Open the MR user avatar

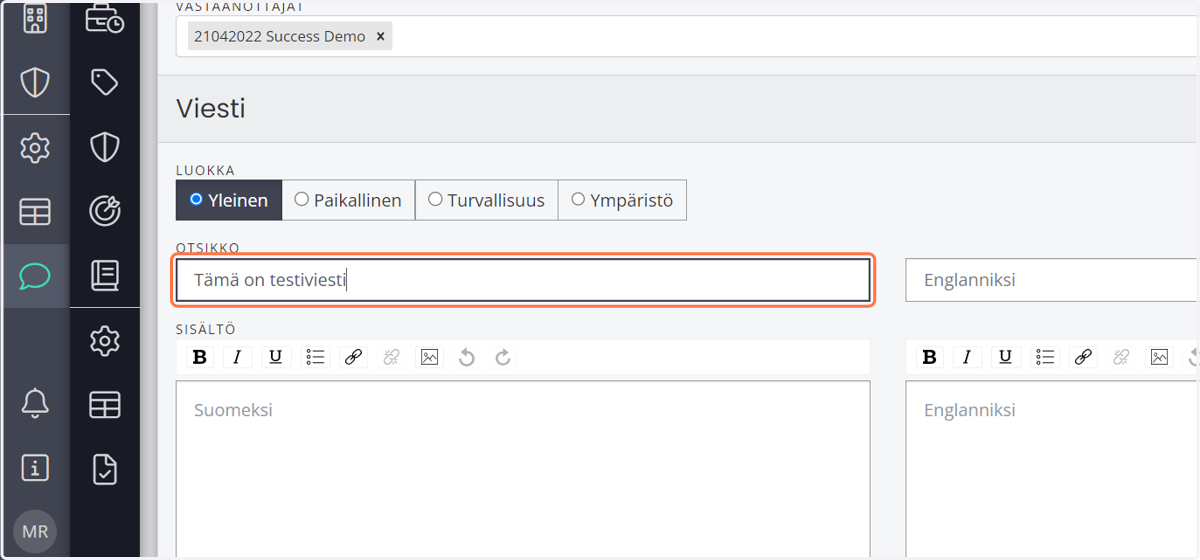click(x=35, y=531)
